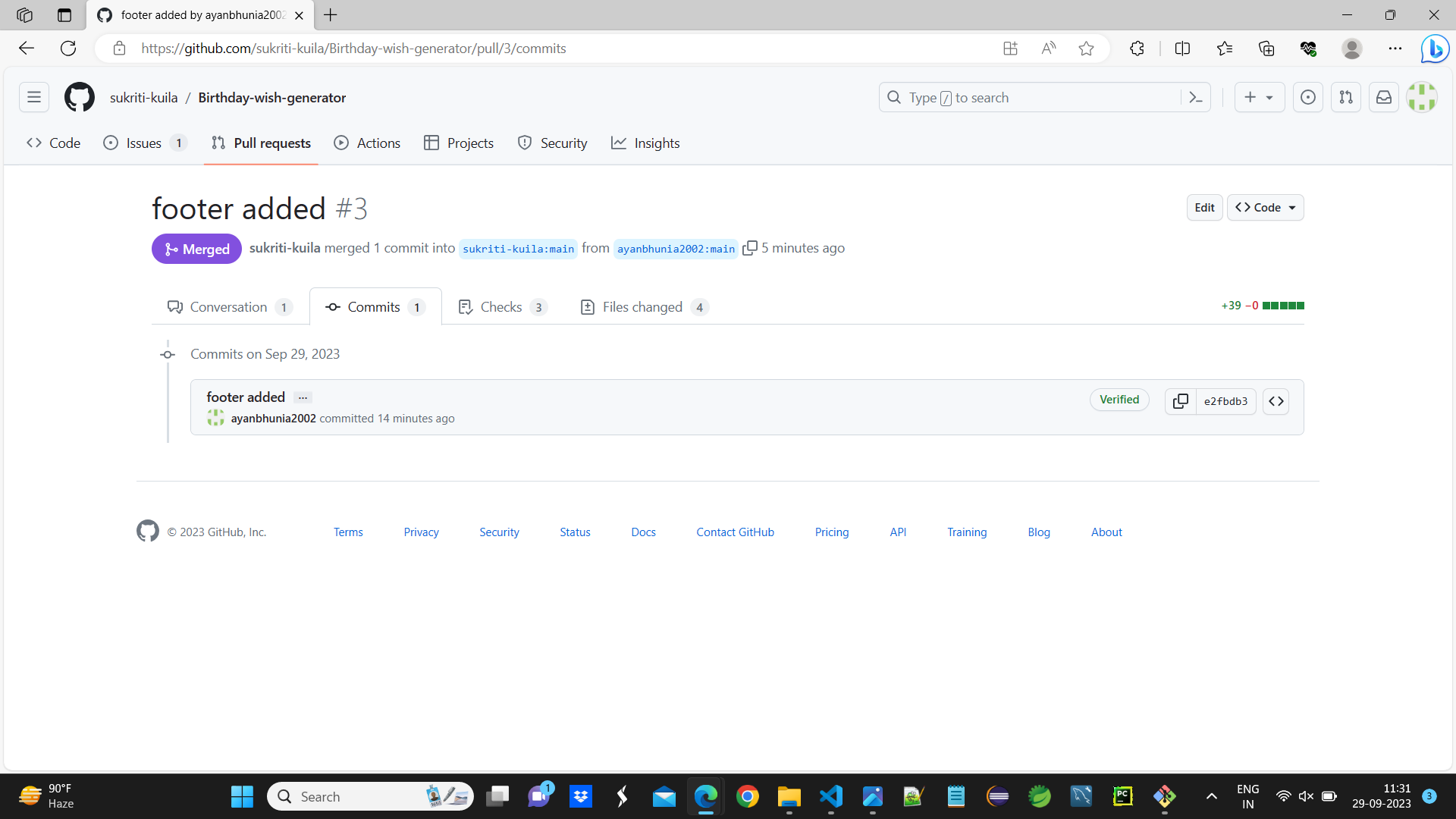Open the browser split screen icon

(x=1183, y=48)
